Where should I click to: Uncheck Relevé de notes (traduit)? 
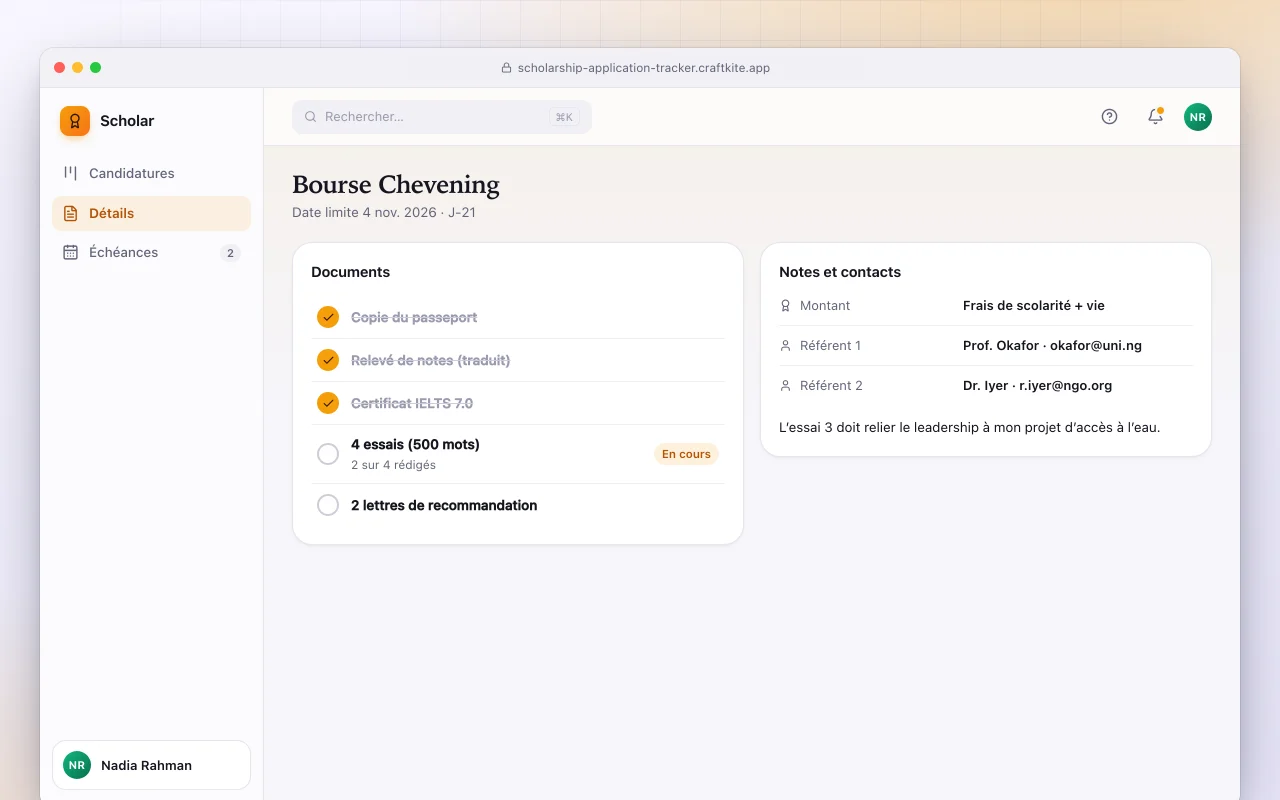328,360
